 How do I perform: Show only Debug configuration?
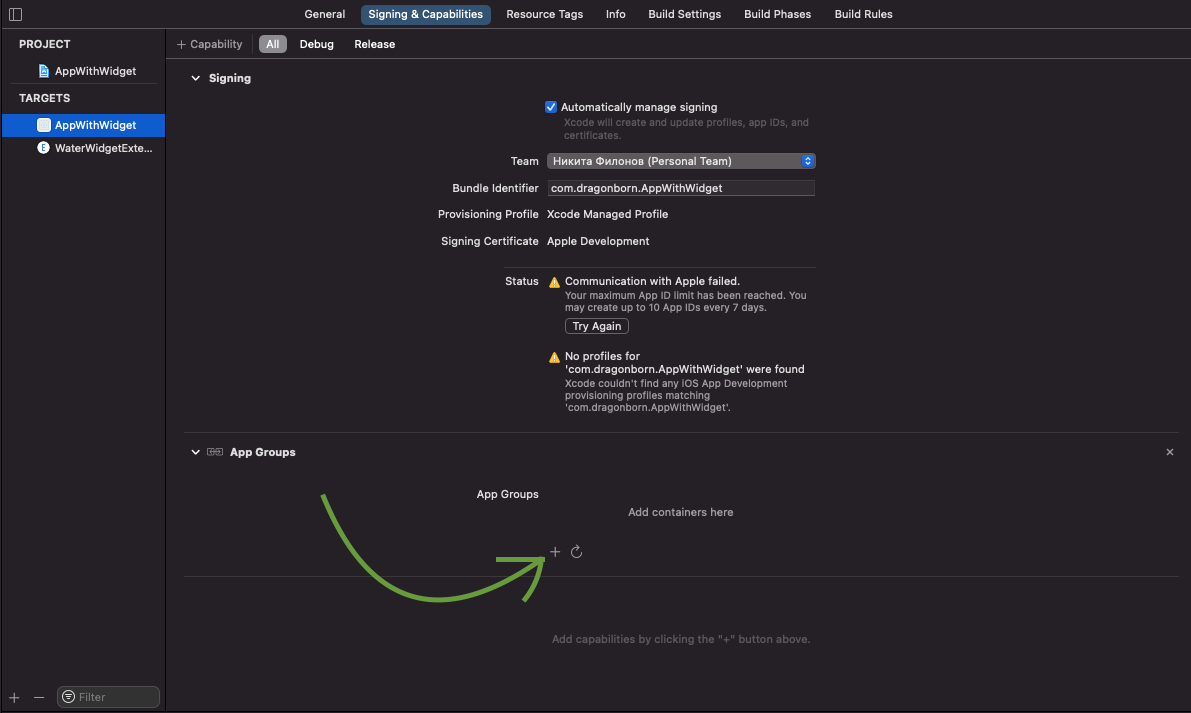click(316, 44)
